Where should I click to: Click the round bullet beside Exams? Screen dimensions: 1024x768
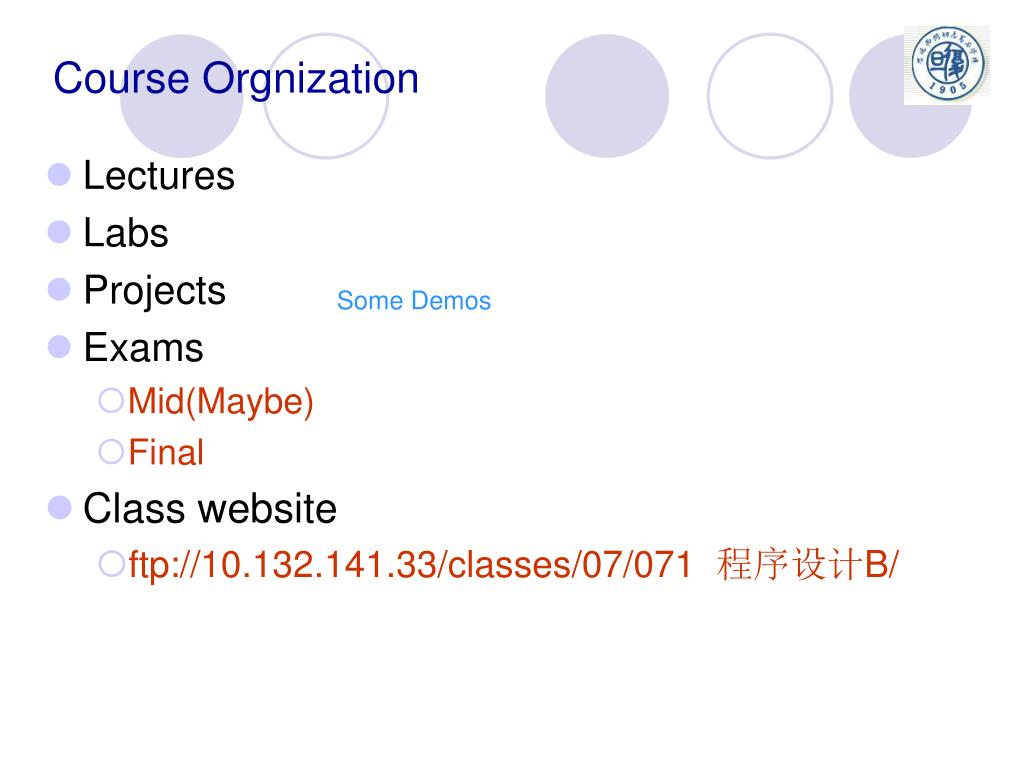pos(59,347)
